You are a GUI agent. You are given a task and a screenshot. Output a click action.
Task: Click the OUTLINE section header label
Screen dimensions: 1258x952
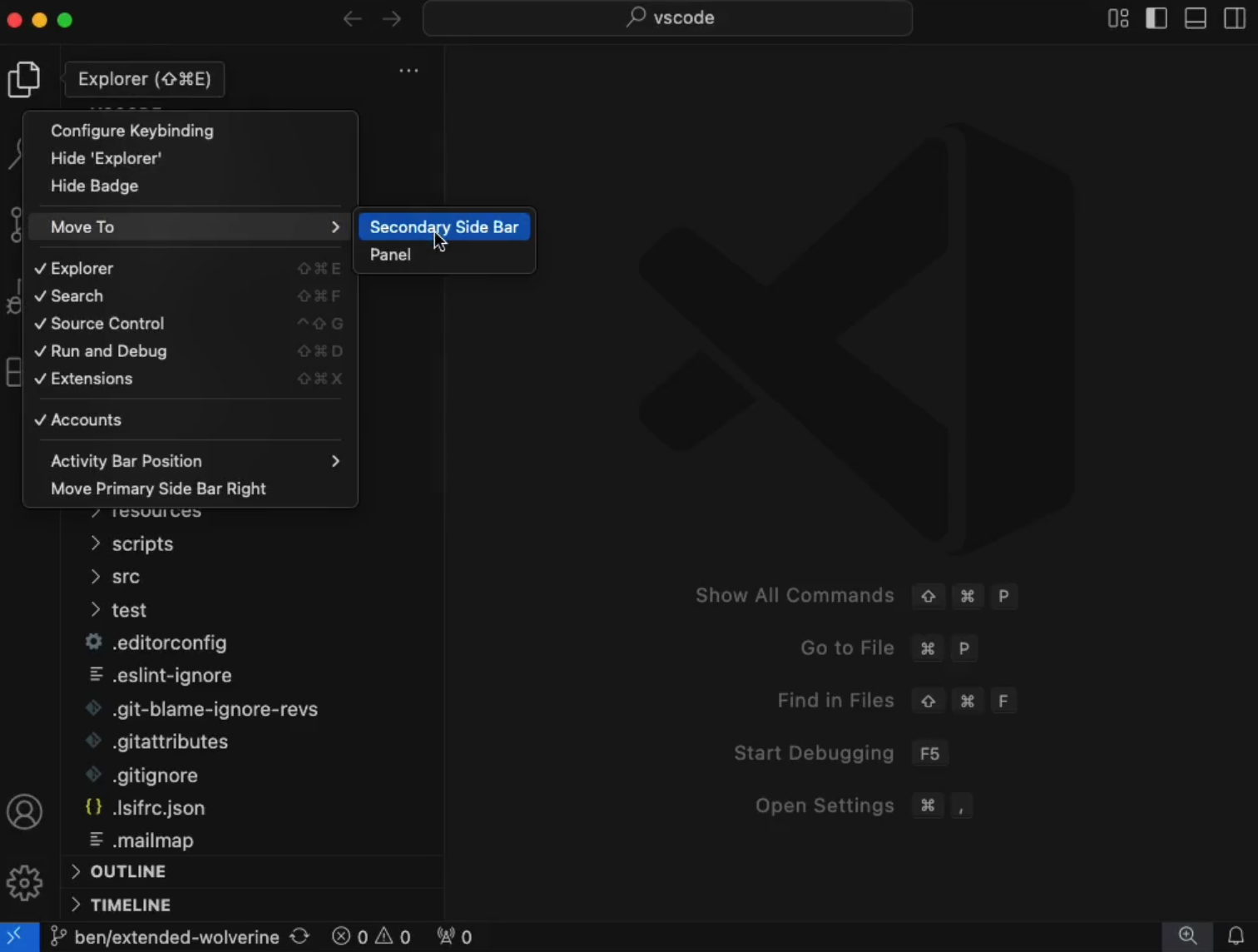(128, 871)
